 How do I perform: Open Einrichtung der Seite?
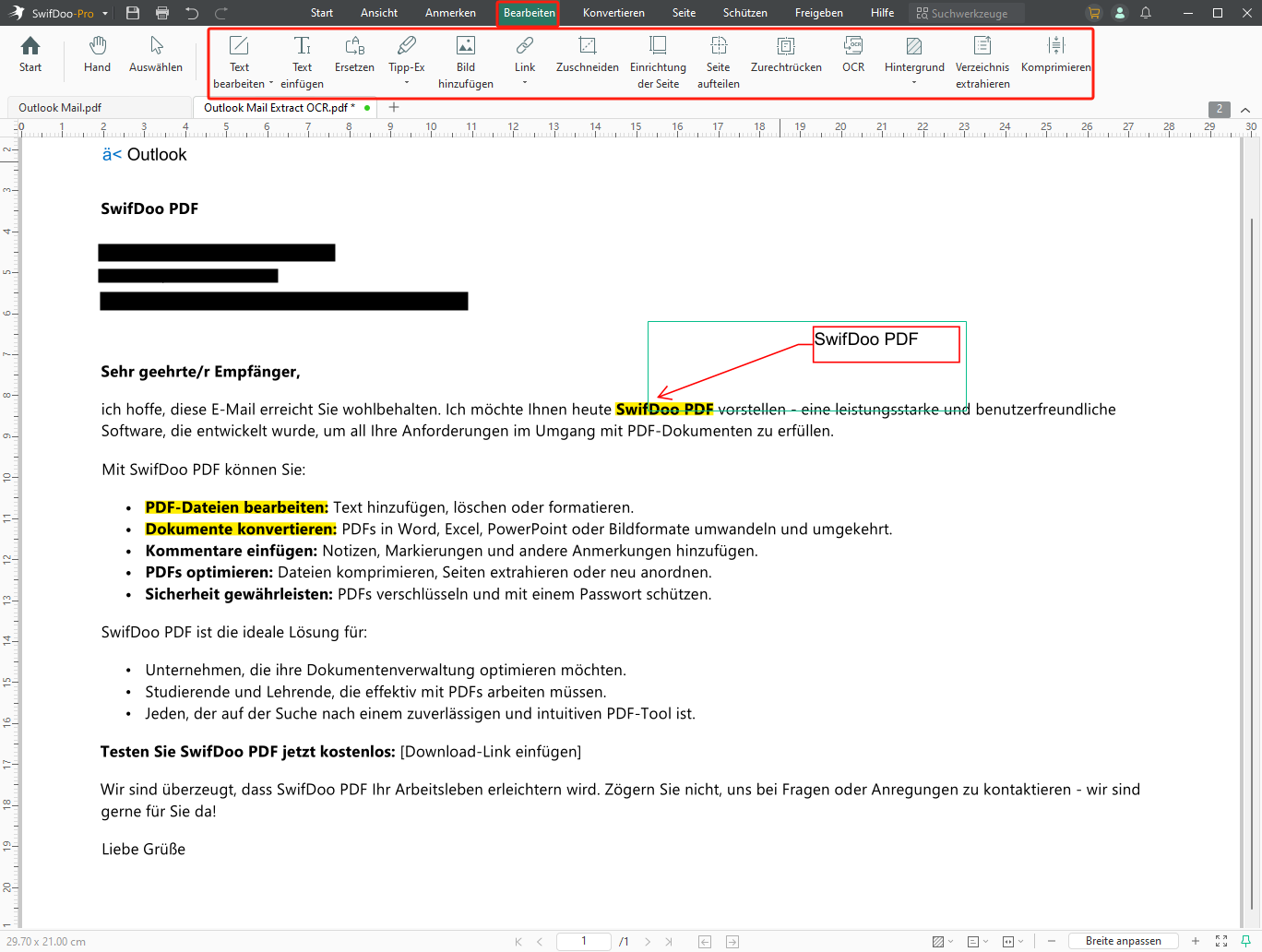pos(658,62)
